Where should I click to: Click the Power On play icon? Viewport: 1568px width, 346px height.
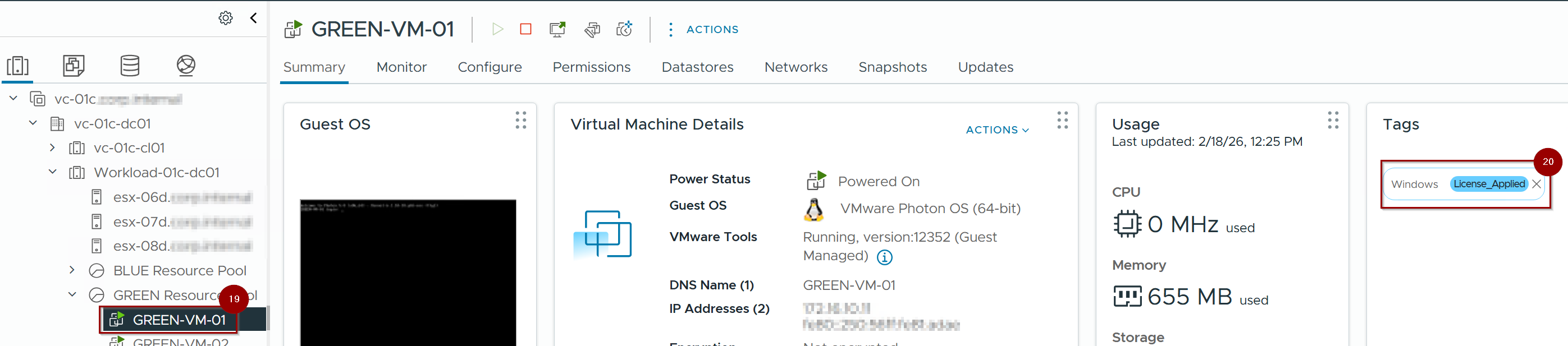point(497,29)
